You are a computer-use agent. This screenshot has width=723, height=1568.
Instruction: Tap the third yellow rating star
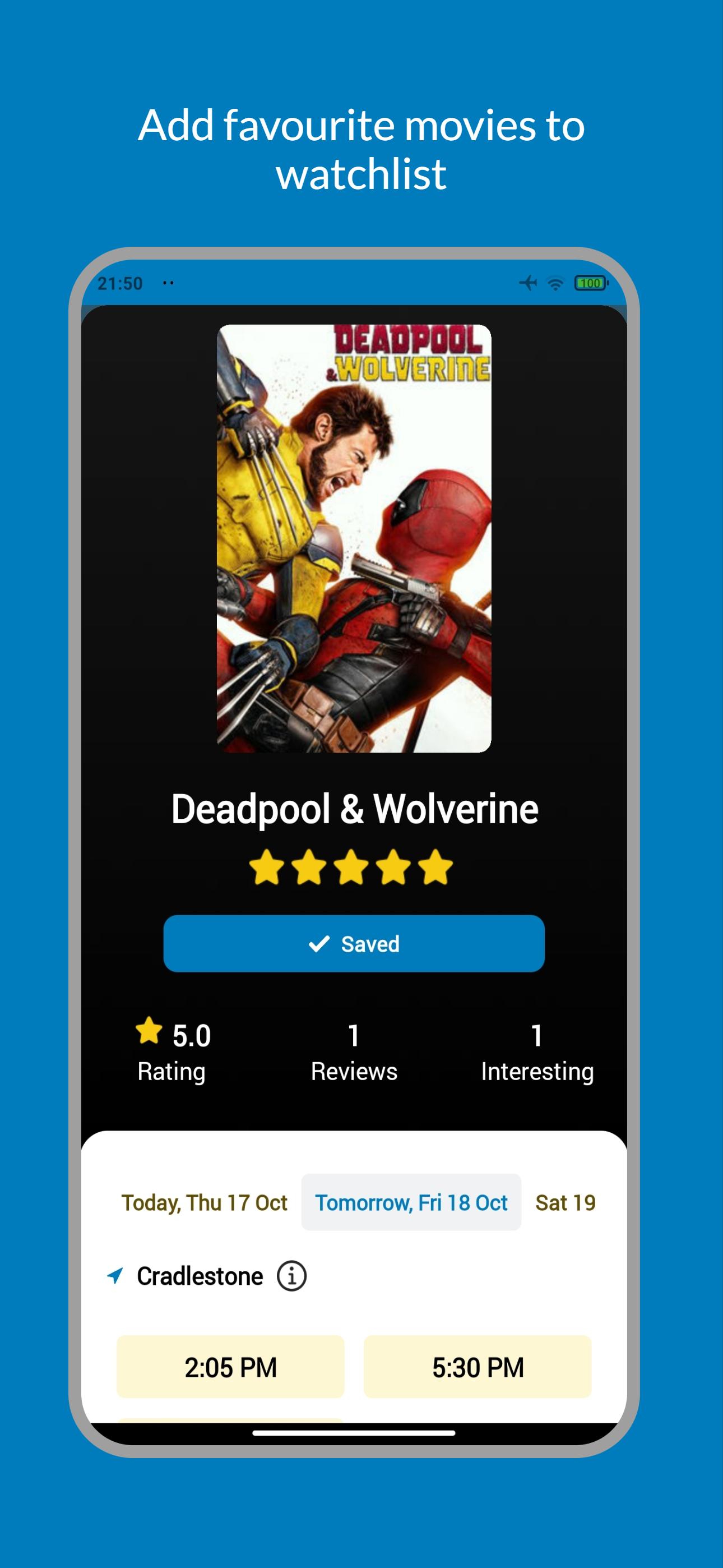tap(351, 867)
